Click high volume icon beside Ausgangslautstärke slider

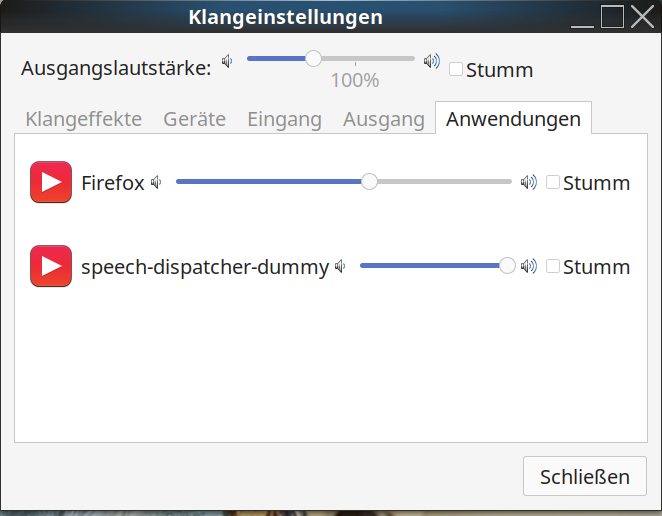tap(431, 61)
